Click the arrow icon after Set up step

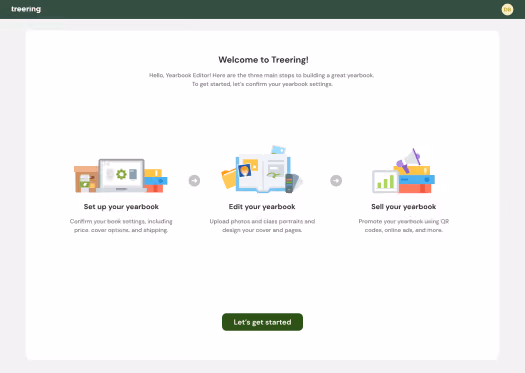coord(194,180)
